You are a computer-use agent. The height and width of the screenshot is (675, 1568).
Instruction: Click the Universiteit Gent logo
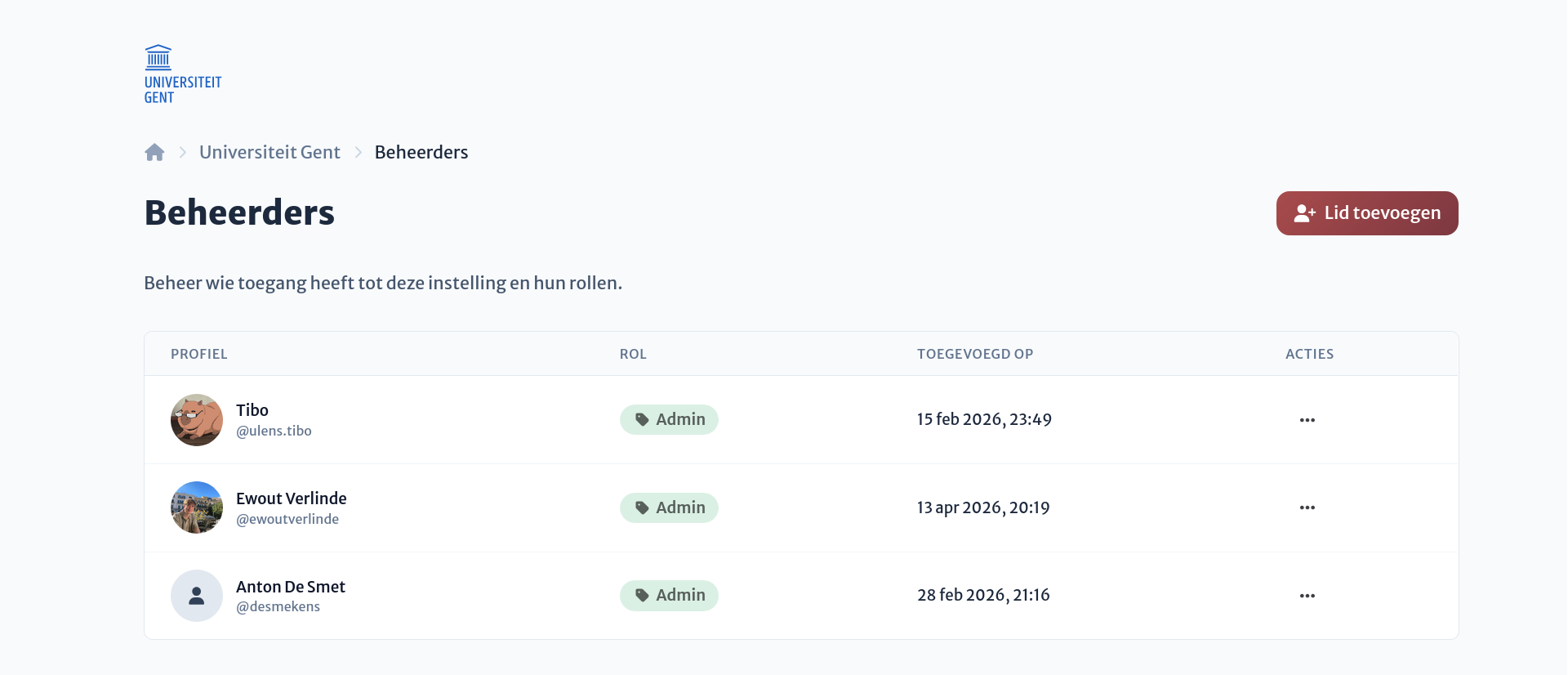click(183, 74)
